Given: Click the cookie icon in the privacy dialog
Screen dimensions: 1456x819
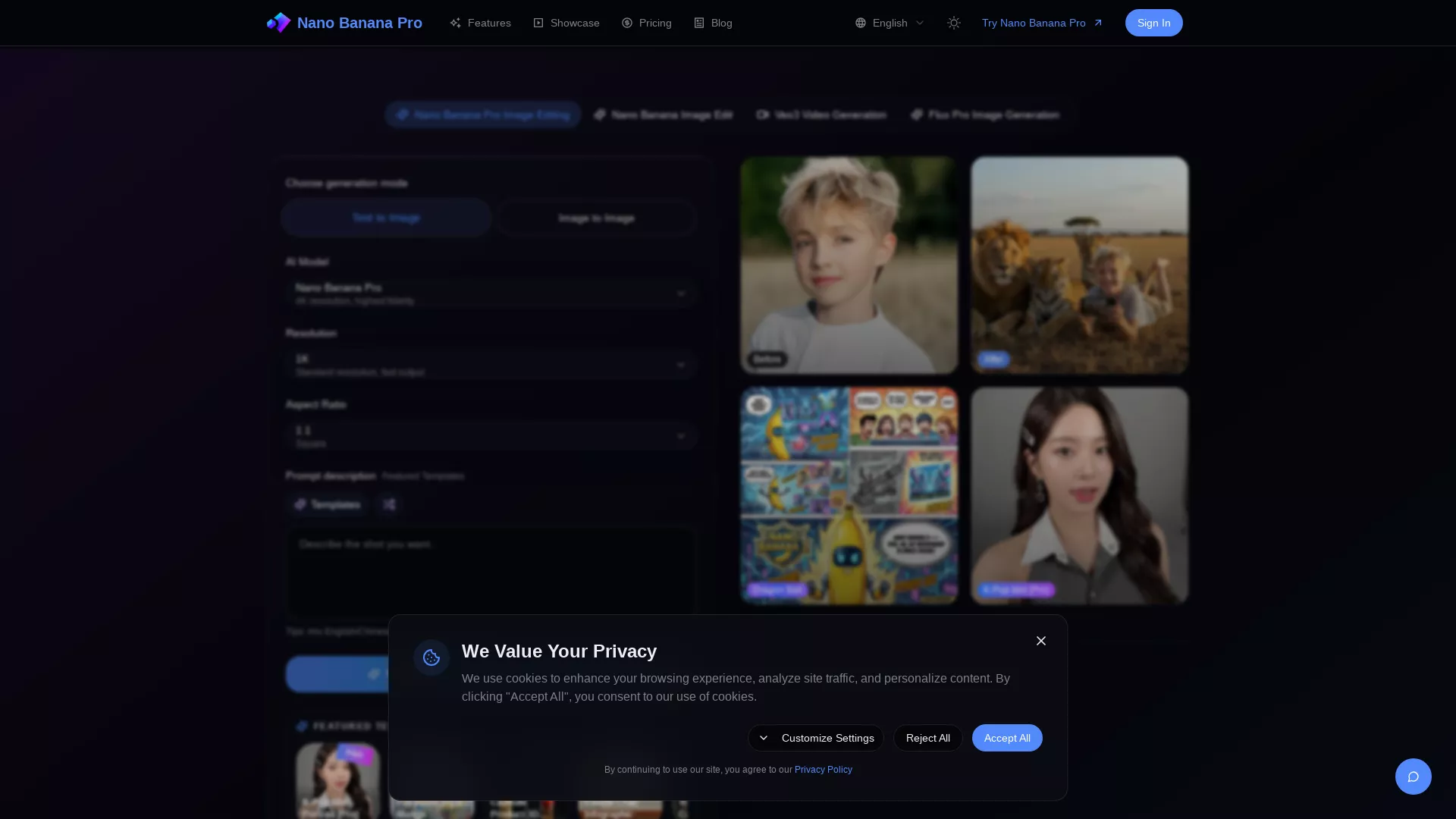Looking at the screenshot, I should pyautogui.click(x=431, y=657).
